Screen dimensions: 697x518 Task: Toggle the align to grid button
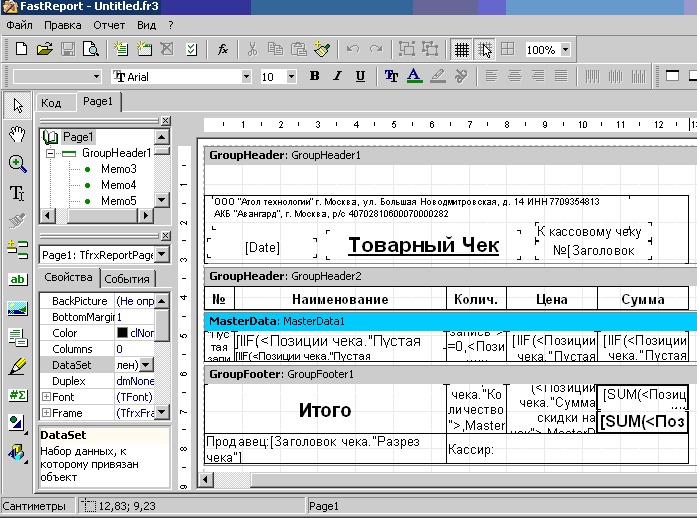coord(485,49)
